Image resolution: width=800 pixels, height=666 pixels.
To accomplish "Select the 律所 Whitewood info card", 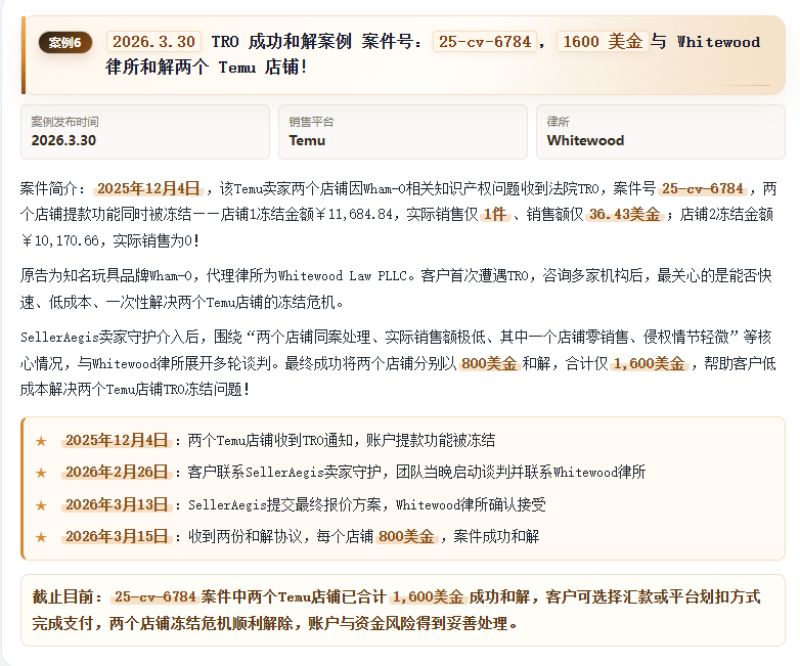I will coord(660,132).
